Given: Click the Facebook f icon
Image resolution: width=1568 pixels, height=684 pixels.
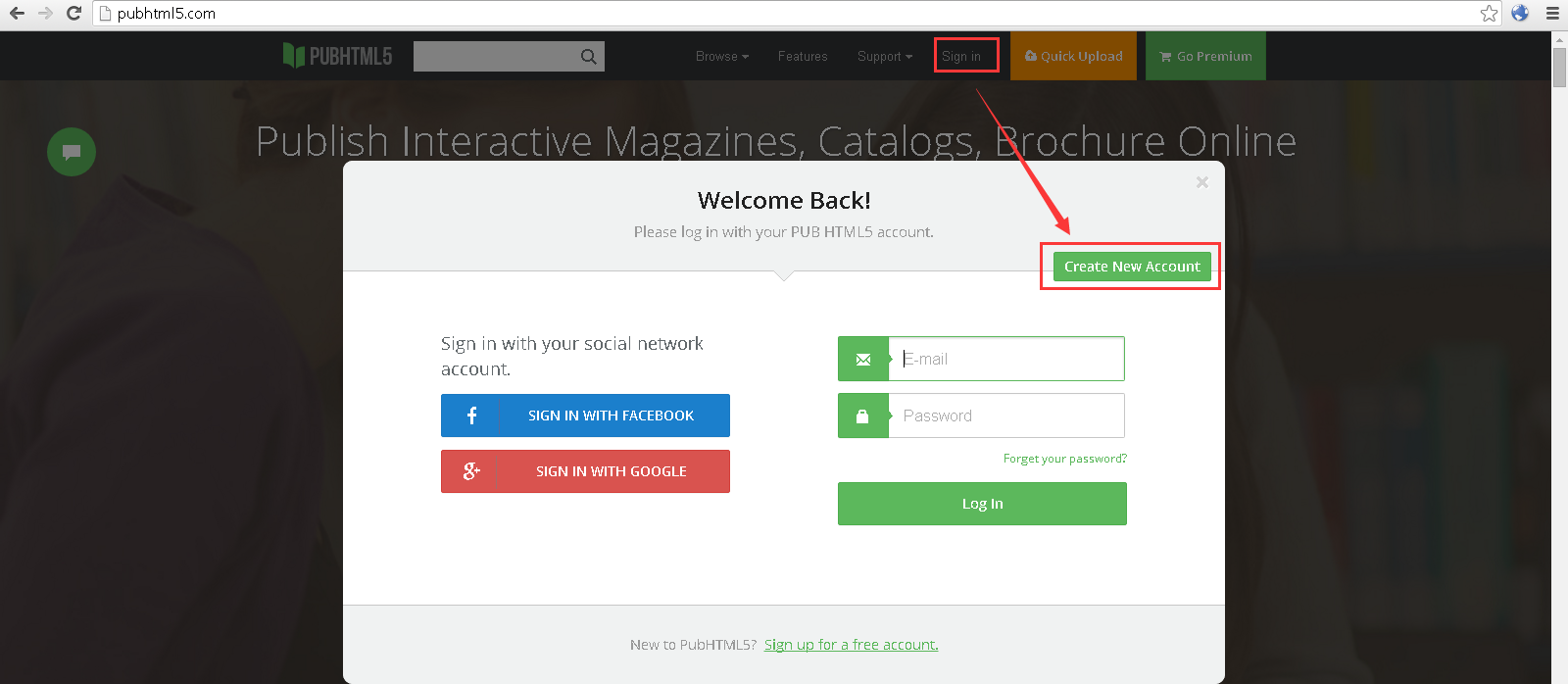Looking at the screenshot, I should pos(471,415).
